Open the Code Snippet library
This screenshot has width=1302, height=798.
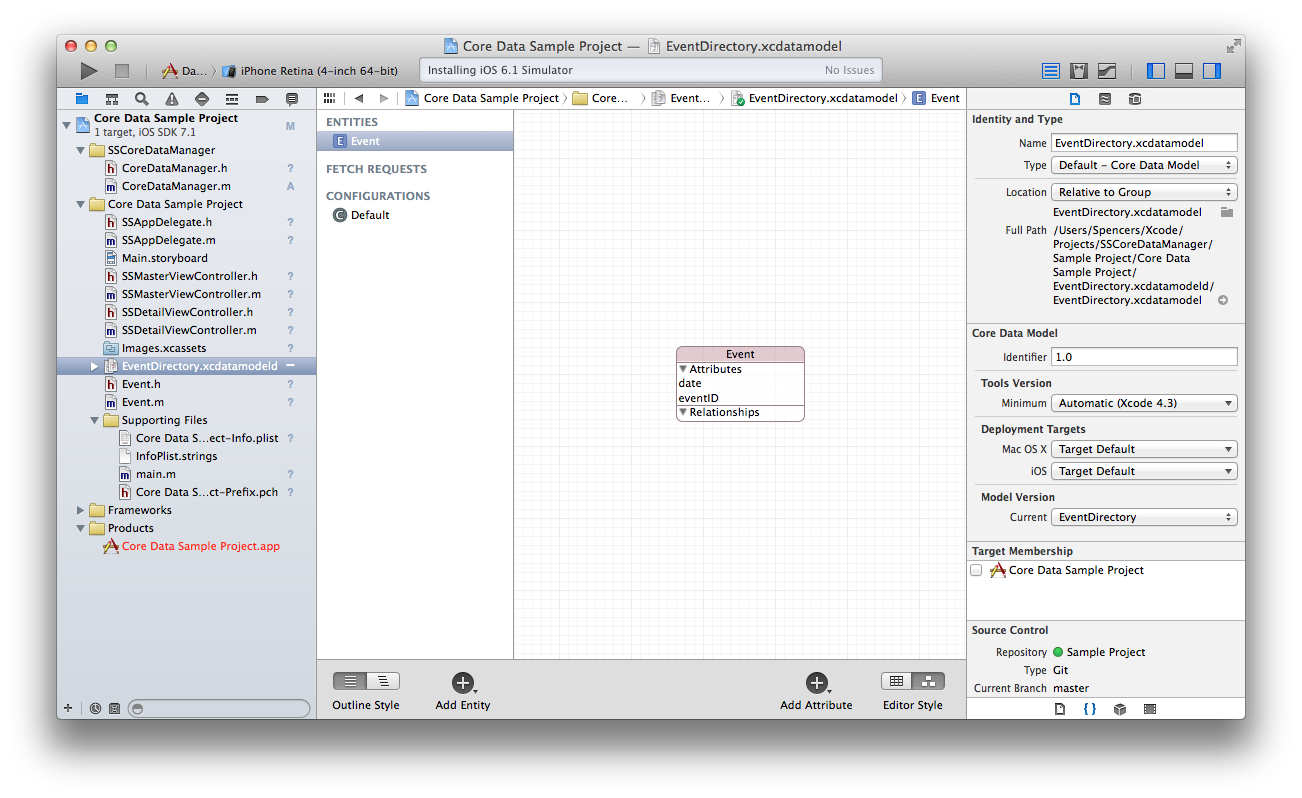point(1090,709)
